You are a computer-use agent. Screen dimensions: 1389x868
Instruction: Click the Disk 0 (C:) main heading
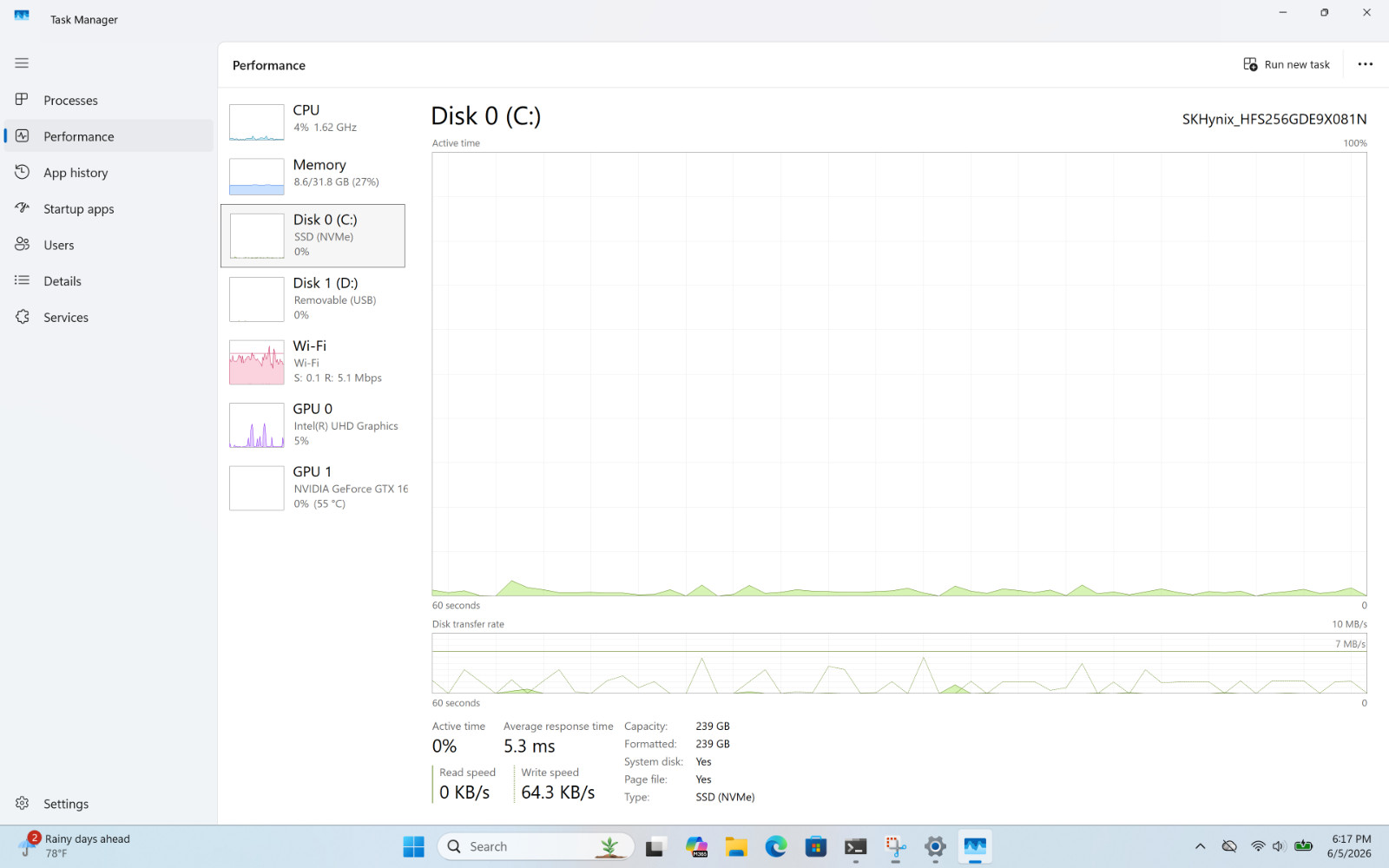486,116
